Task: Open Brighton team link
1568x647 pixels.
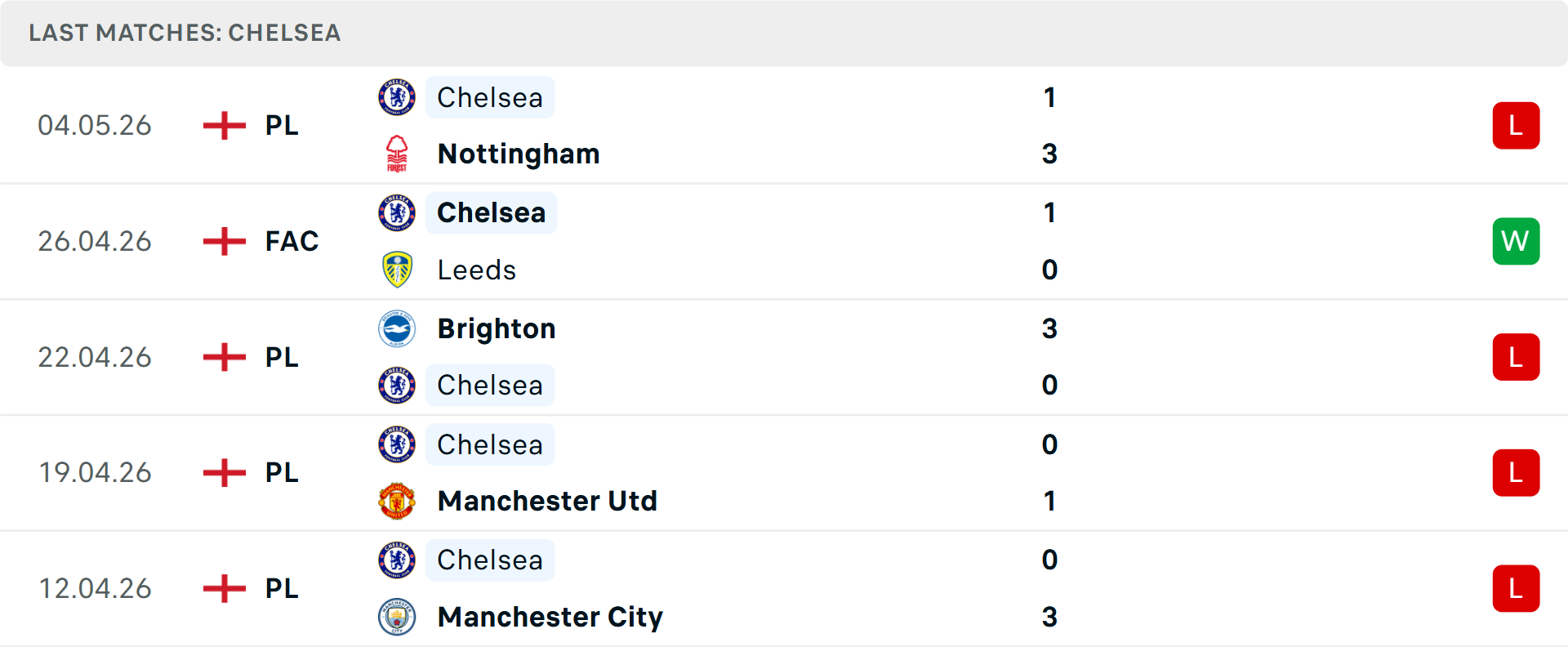Action: coord(497,328)
